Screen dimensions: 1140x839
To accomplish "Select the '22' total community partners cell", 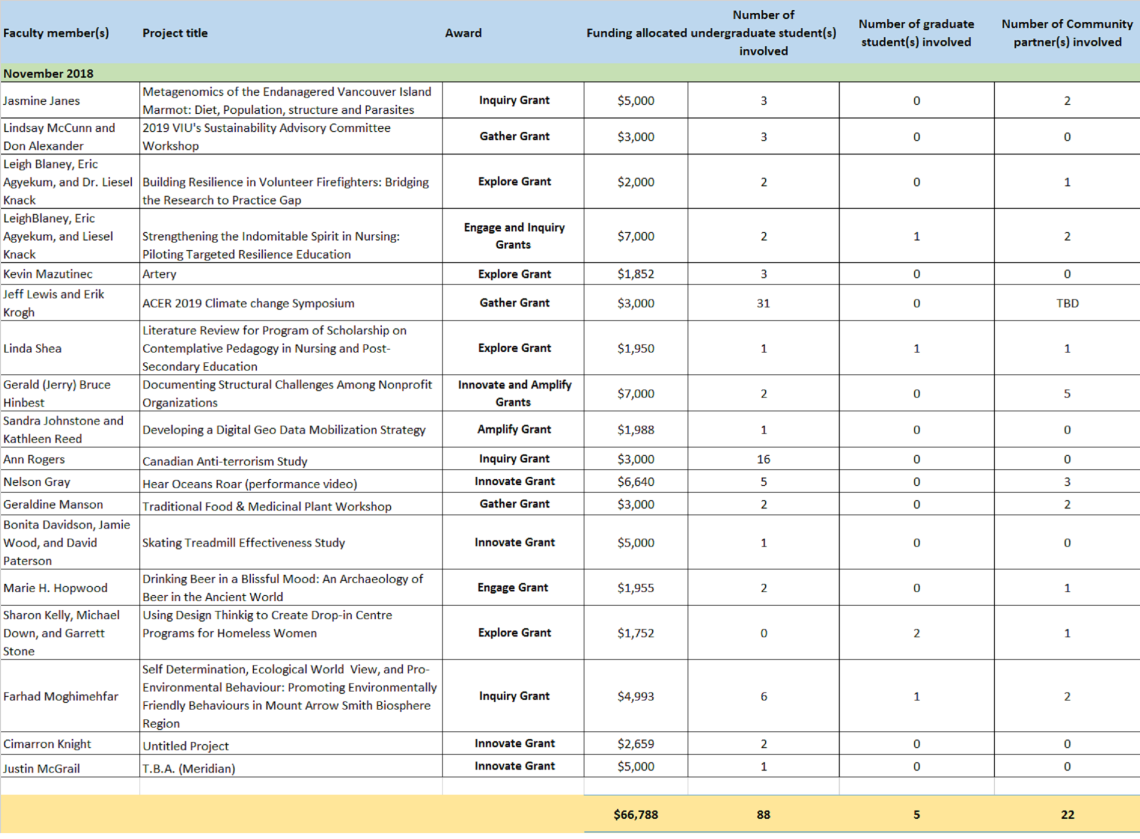I will click(1067, 815).
